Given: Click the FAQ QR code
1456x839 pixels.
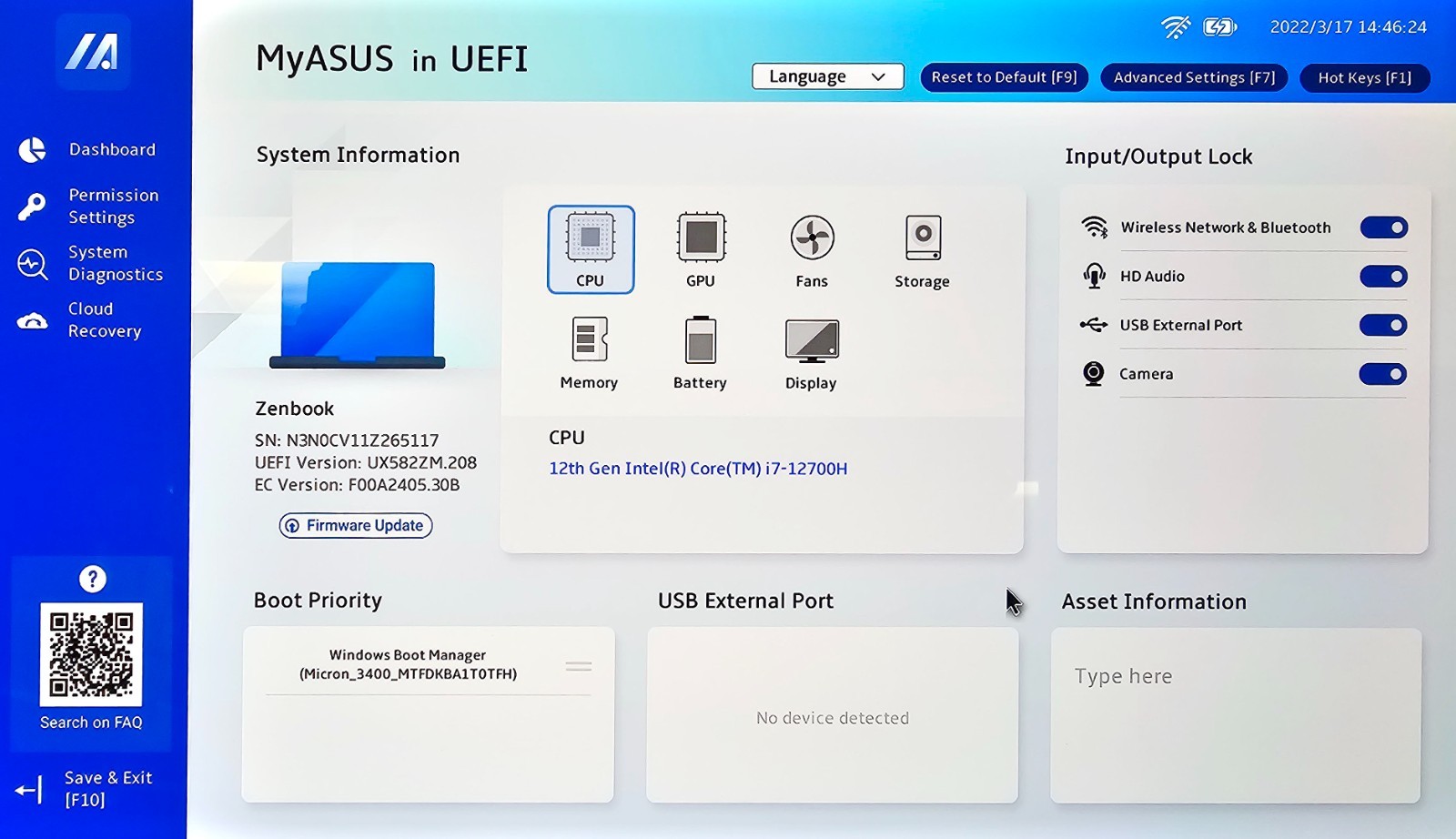Looking at the screenshot, I should [x=91, y=654].
